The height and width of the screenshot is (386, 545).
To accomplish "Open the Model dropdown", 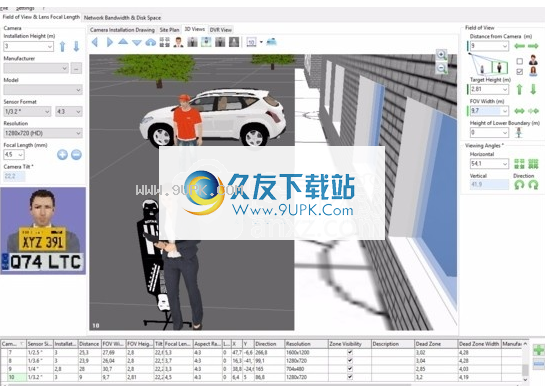I will tap(78, 90).
